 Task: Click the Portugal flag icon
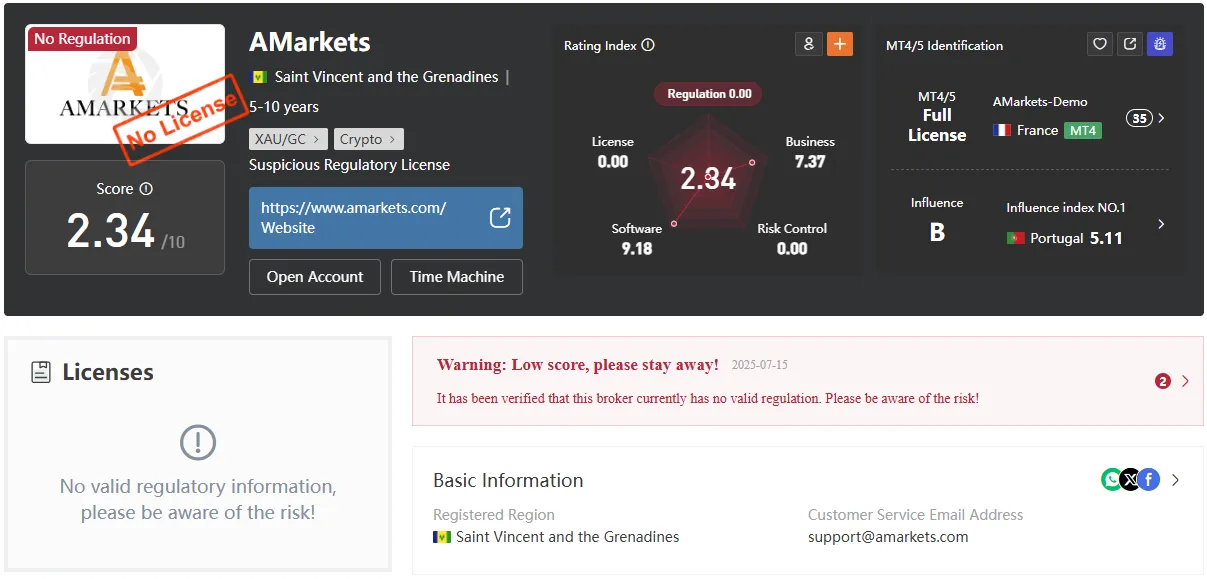(x=1015, y=238)
